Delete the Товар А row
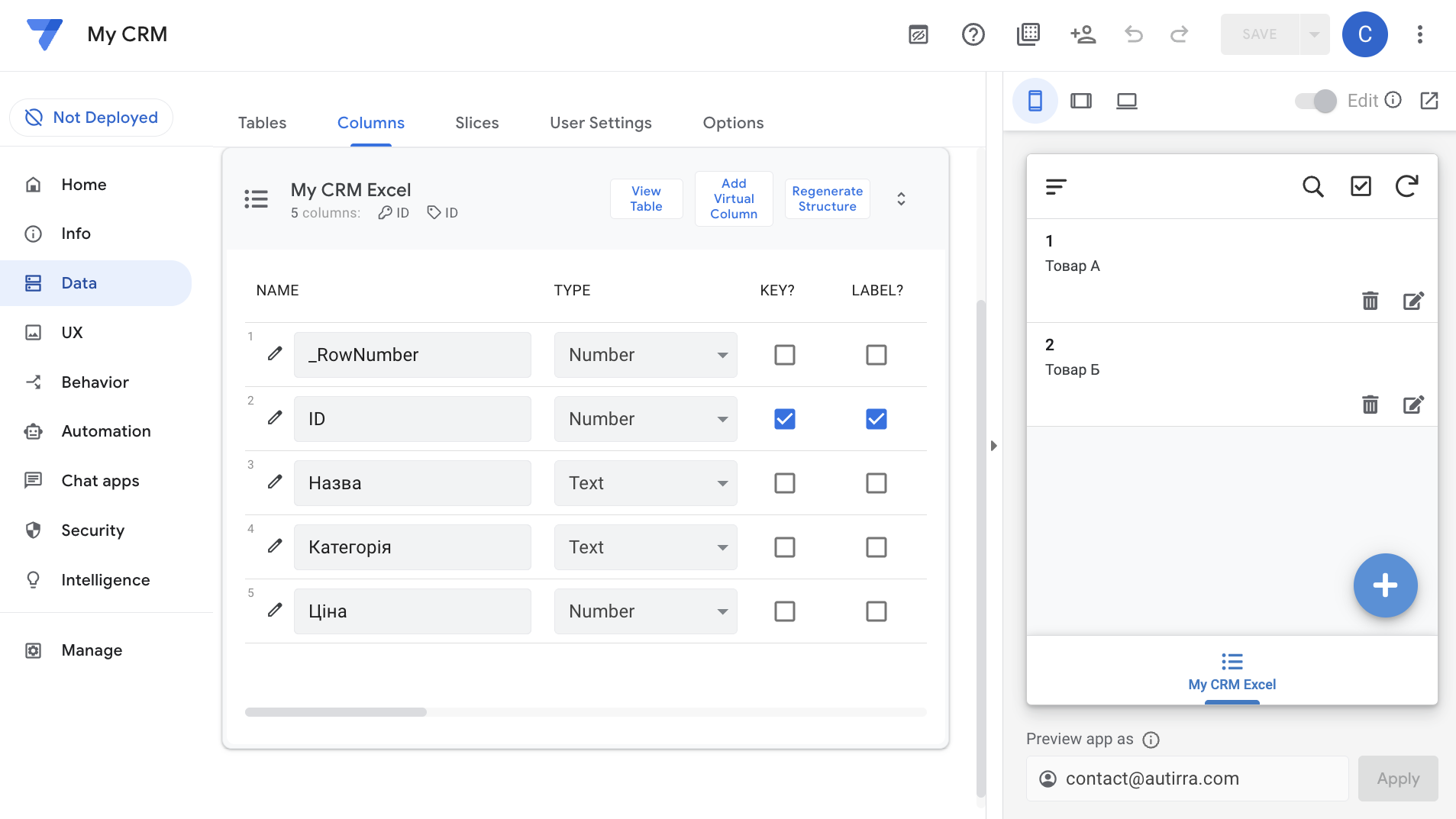 click(x=1370, y=301)
